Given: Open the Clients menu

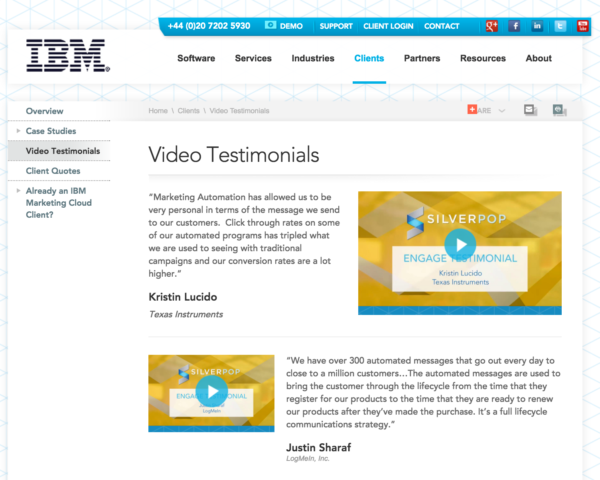Looking at the screenshot, I should coord(369,58).
